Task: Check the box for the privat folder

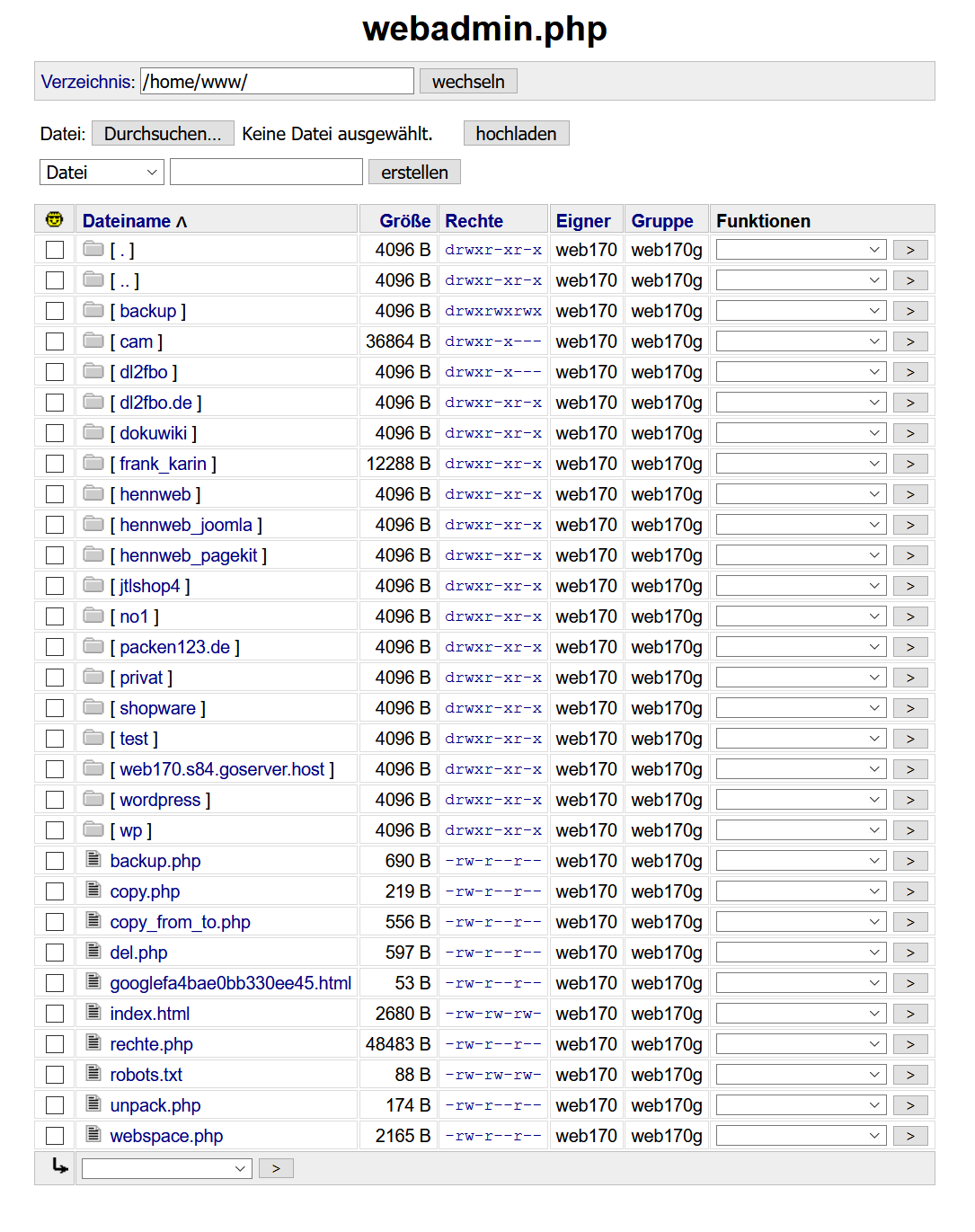Action: pyautogui.click(x=55, y=678)
